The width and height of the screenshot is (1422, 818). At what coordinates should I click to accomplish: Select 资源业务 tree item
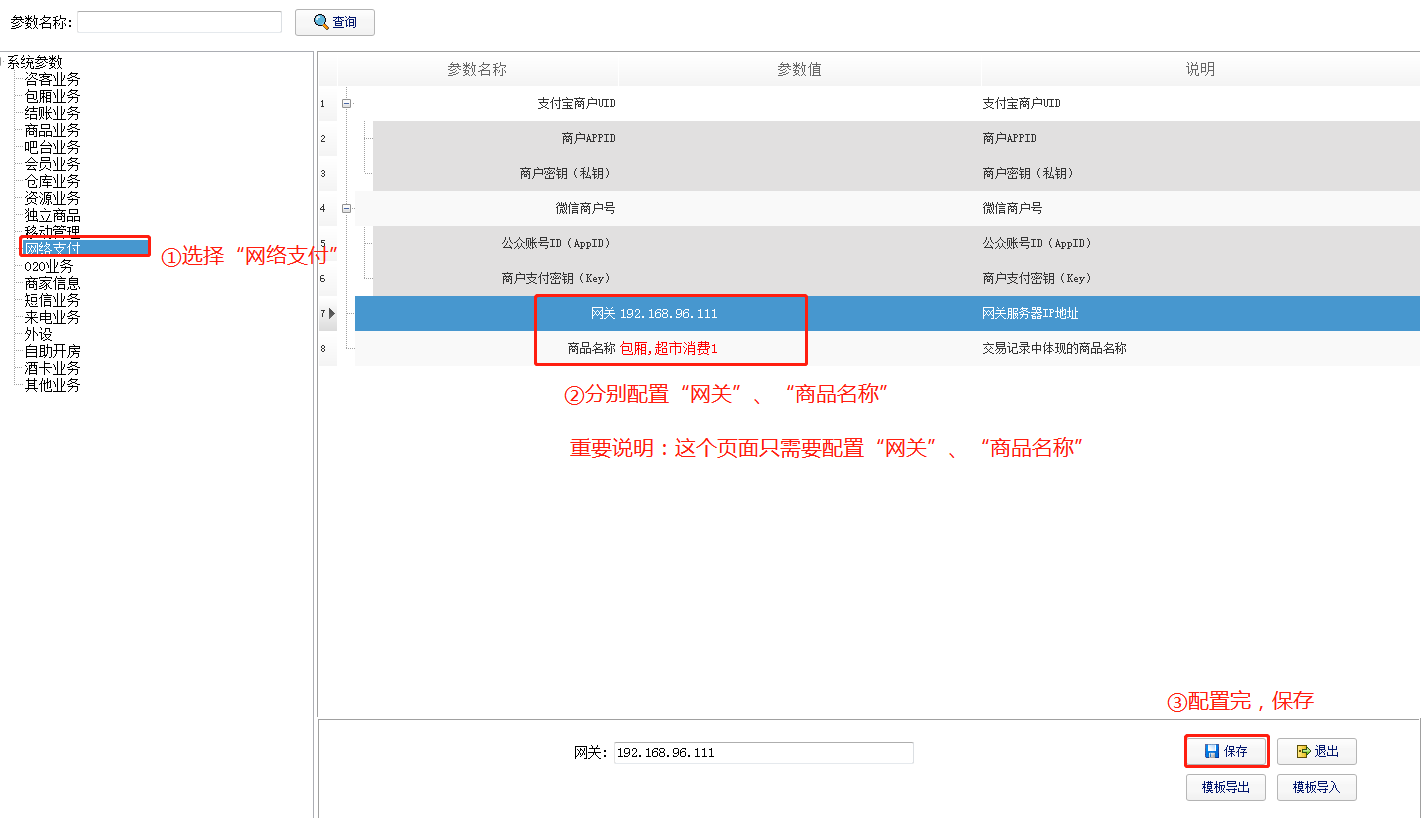coord(53,198)
